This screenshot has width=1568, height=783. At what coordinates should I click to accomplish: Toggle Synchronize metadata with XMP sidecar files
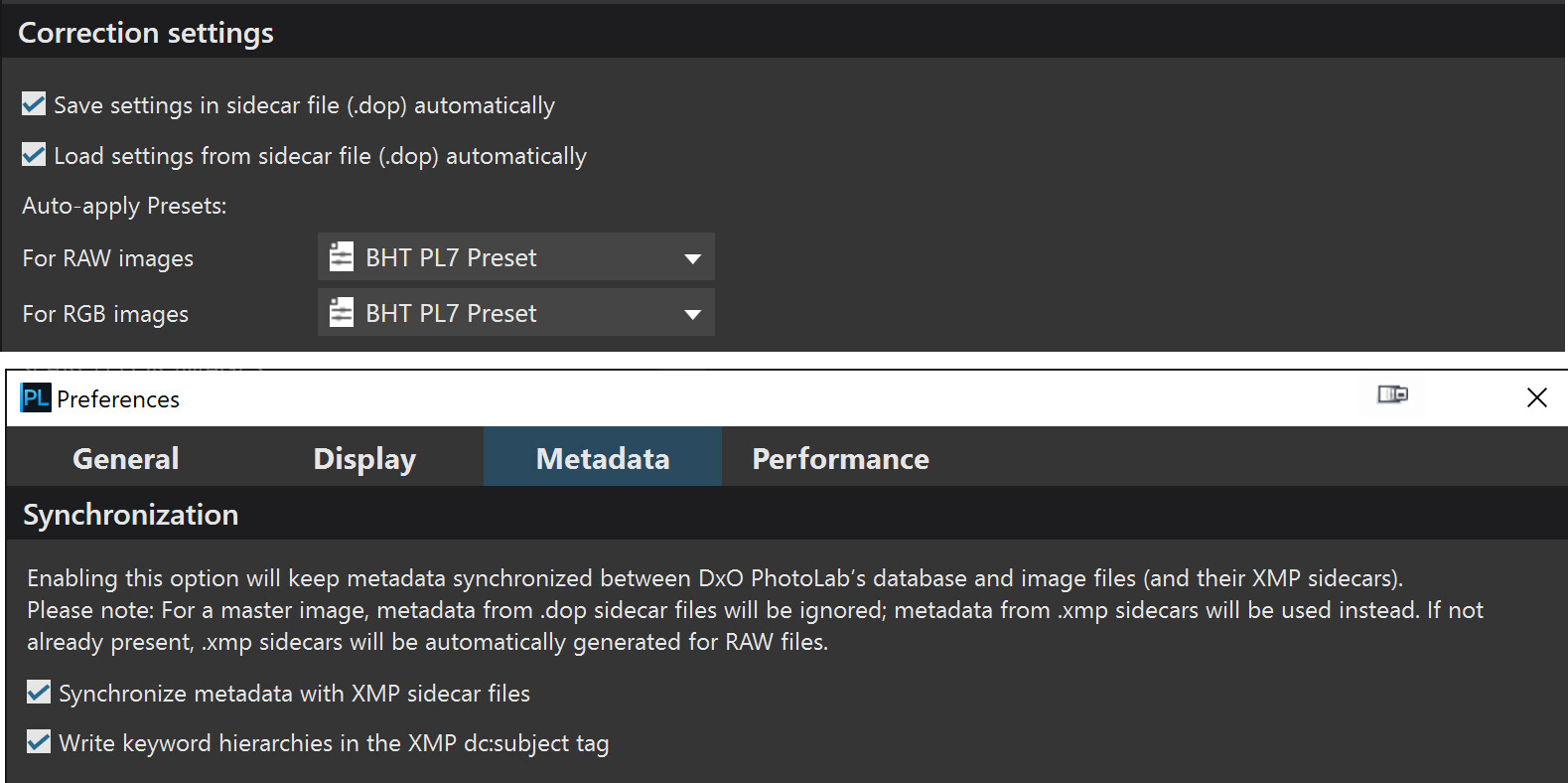[x=39, y=693]
